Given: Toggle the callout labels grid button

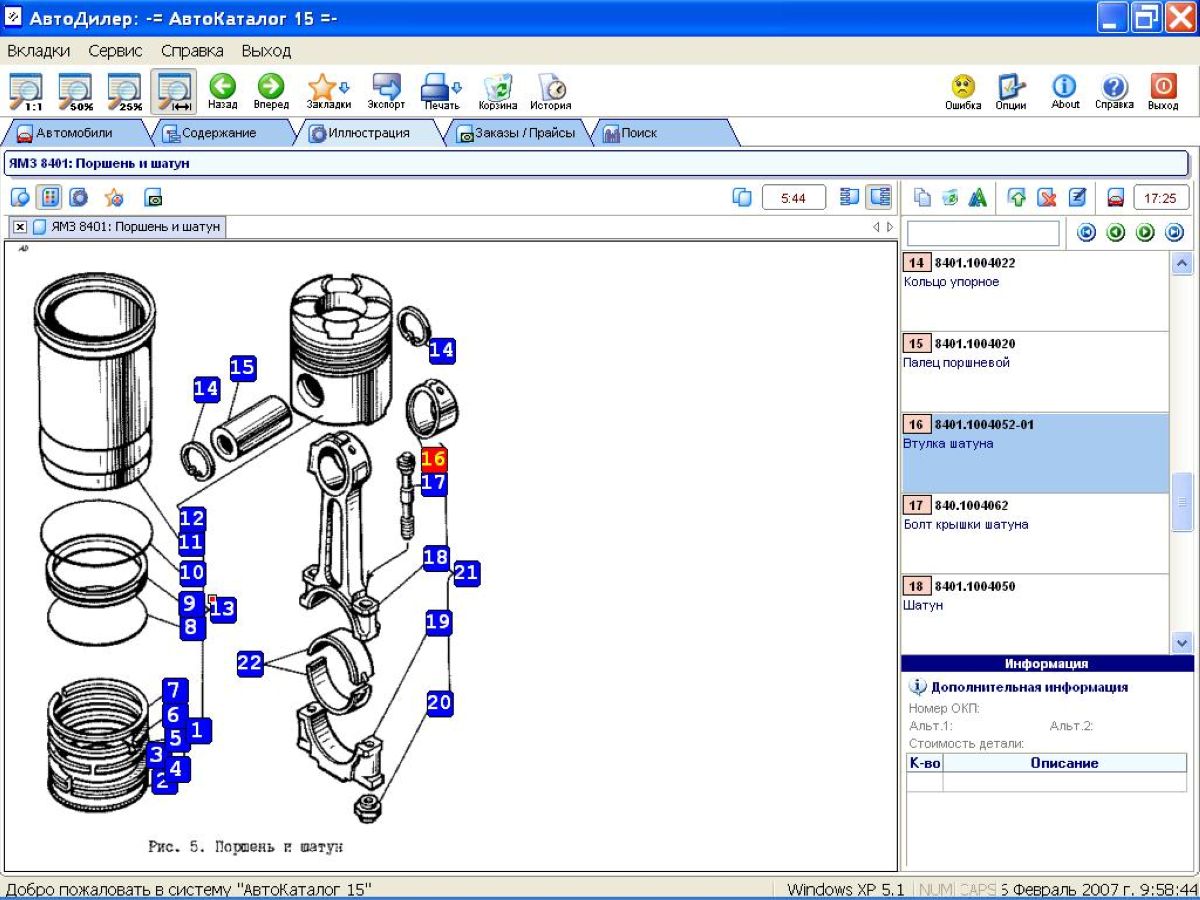Looking at the screenshot, I should click(x=49, y=197).
